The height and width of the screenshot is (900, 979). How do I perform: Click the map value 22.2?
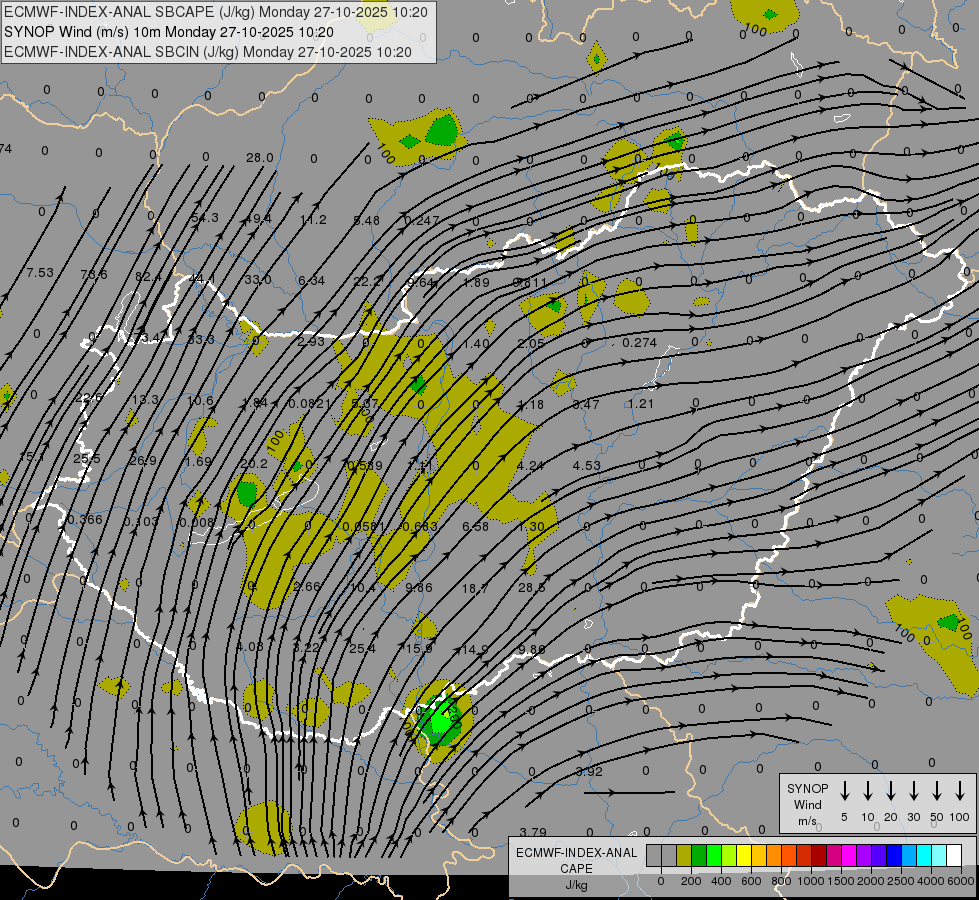(x=367, y=282)
